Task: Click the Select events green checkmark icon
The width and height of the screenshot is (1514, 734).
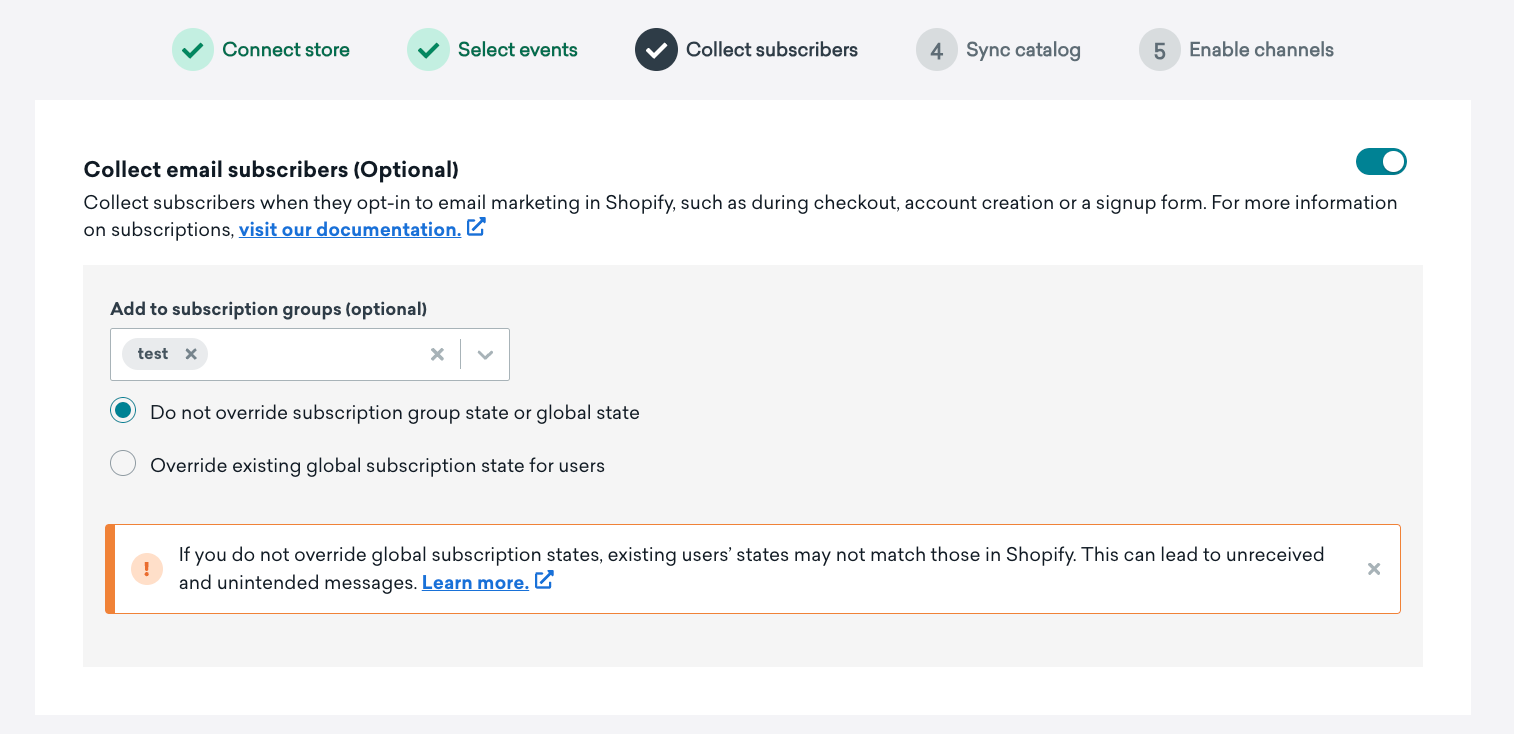Action: [x=428, y=50]
